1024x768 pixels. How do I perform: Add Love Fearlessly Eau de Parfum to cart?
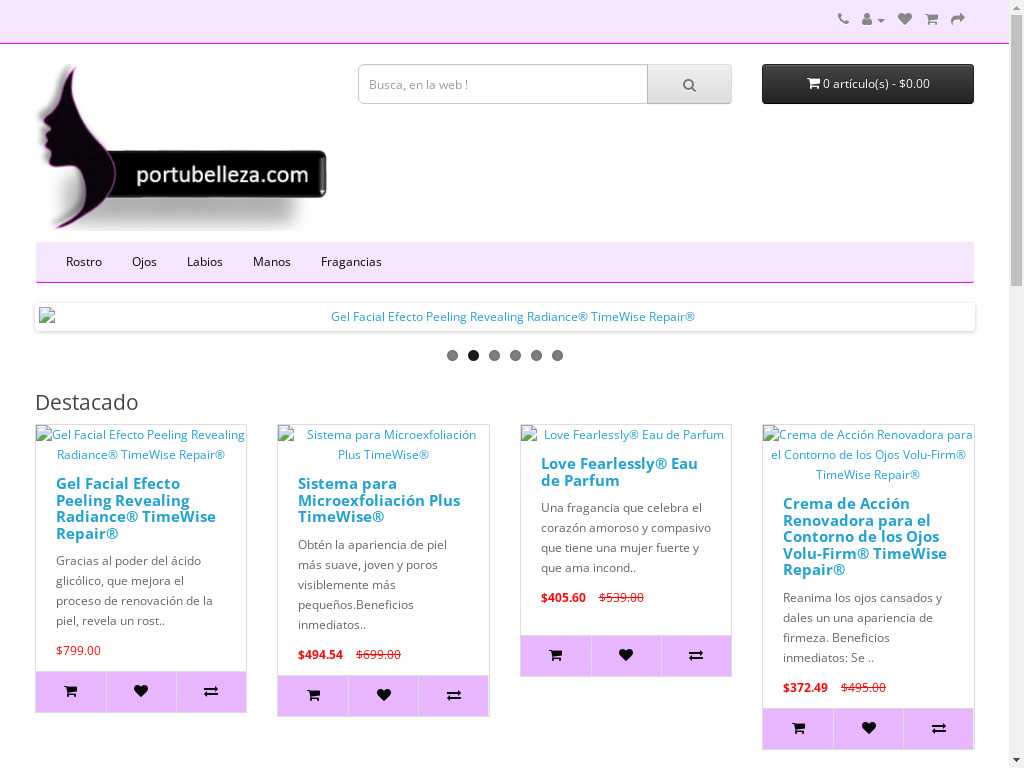coord(556,656)
